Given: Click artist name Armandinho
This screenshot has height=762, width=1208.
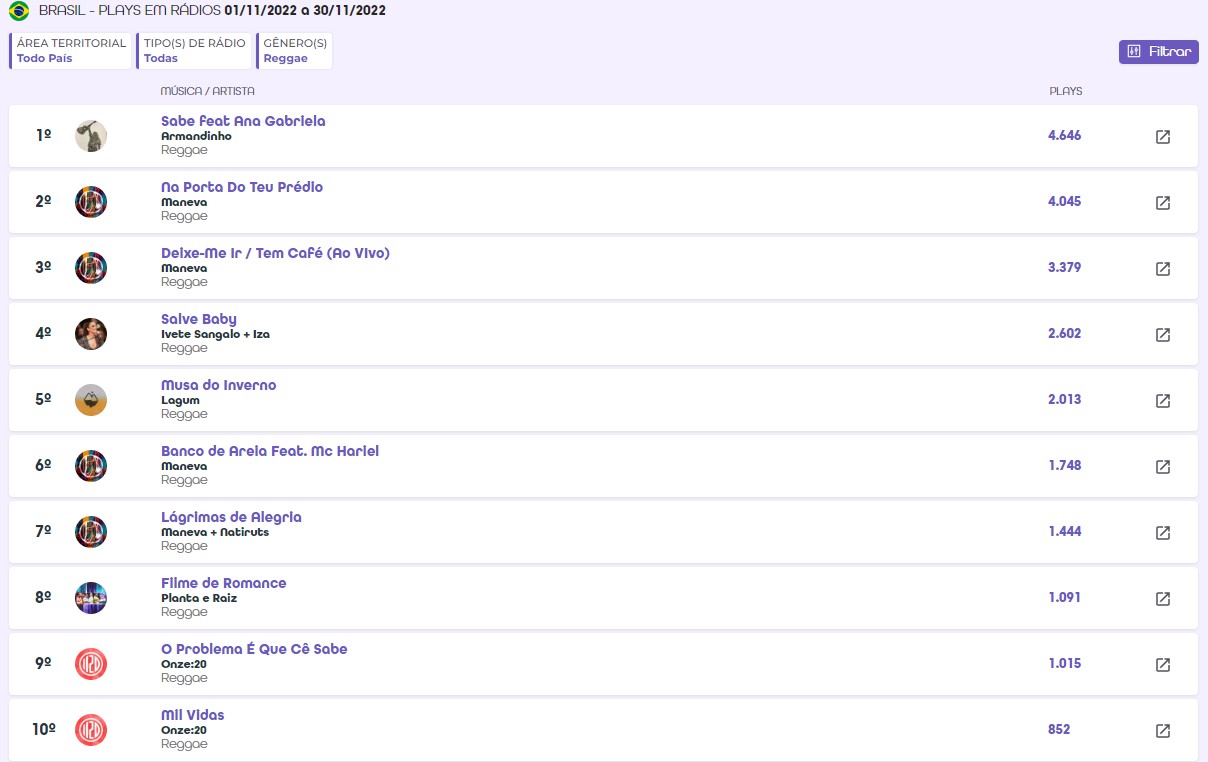Looking at the screenshot, I should click(196, 136).
